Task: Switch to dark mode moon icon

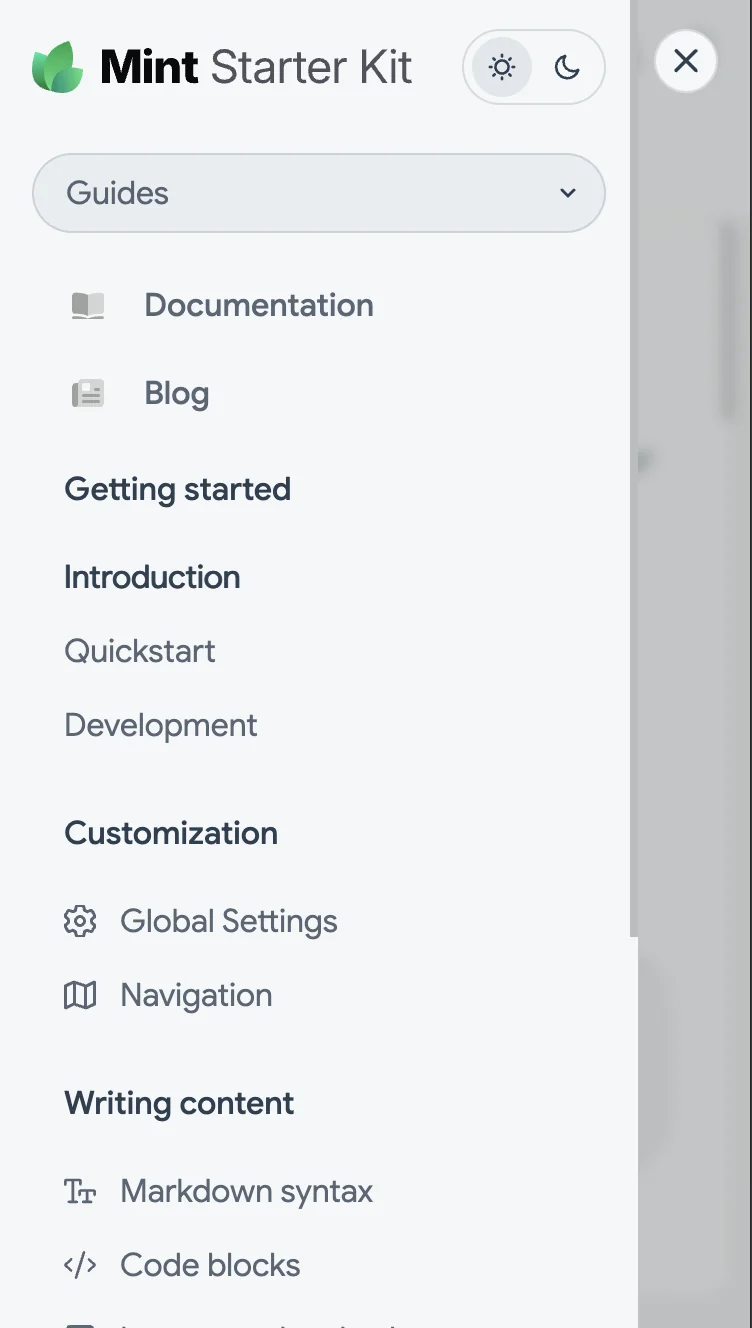Action: [x=567, y=68]
